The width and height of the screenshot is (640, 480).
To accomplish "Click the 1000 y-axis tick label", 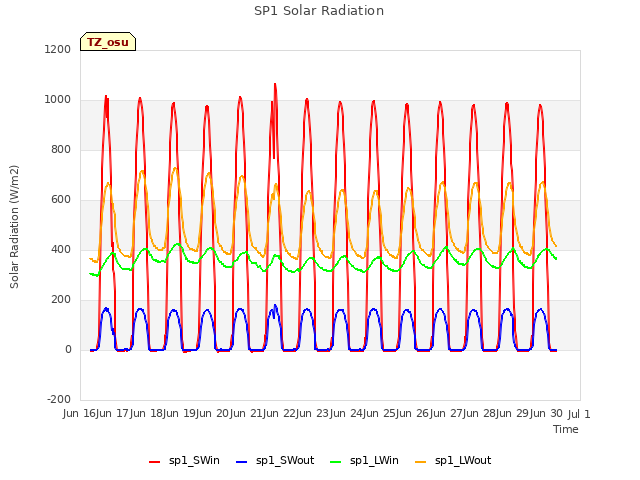I will coord(58,100).
